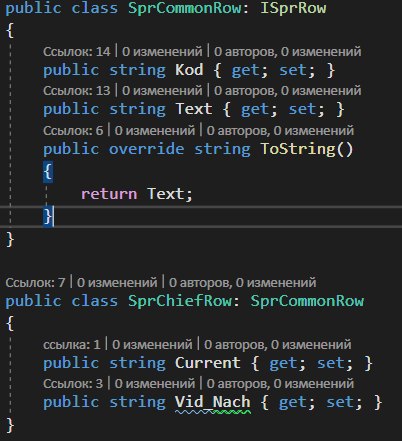This screenshot has width=402, height=441.
Task: Click the Current property name
Action: click(208, 363)
